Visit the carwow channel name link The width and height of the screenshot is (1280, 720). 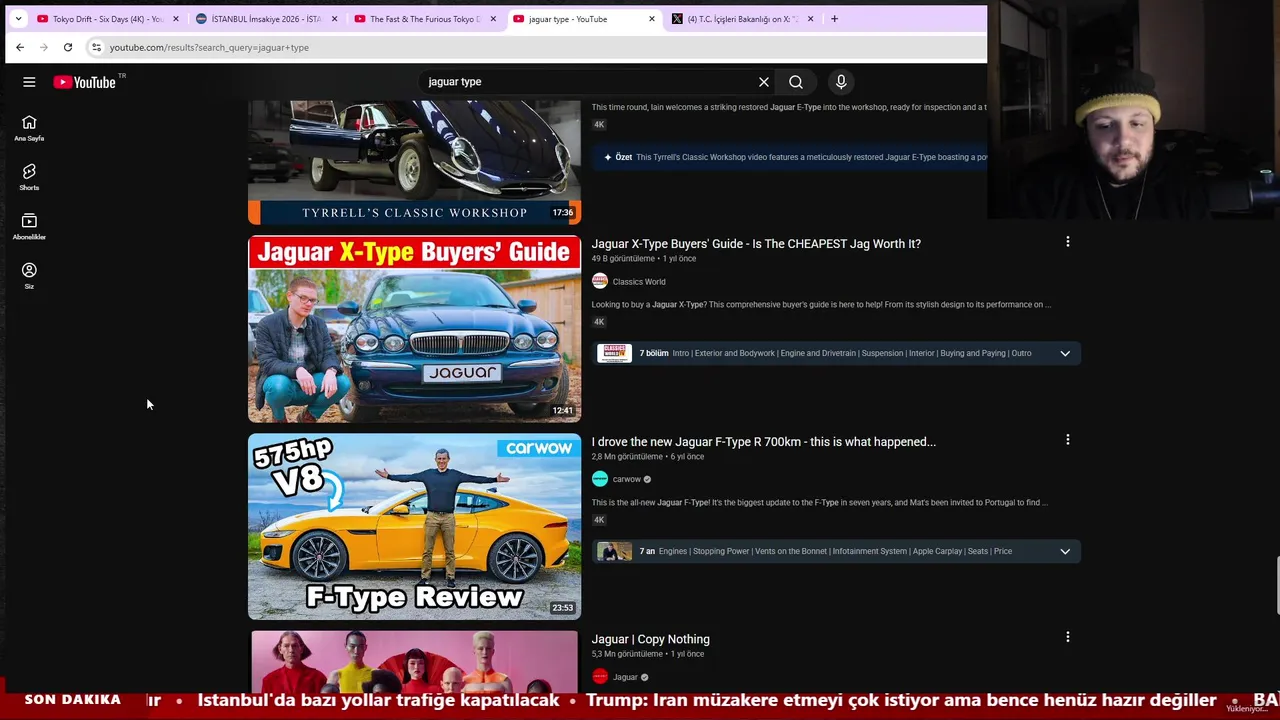click(x=626, y=479)
